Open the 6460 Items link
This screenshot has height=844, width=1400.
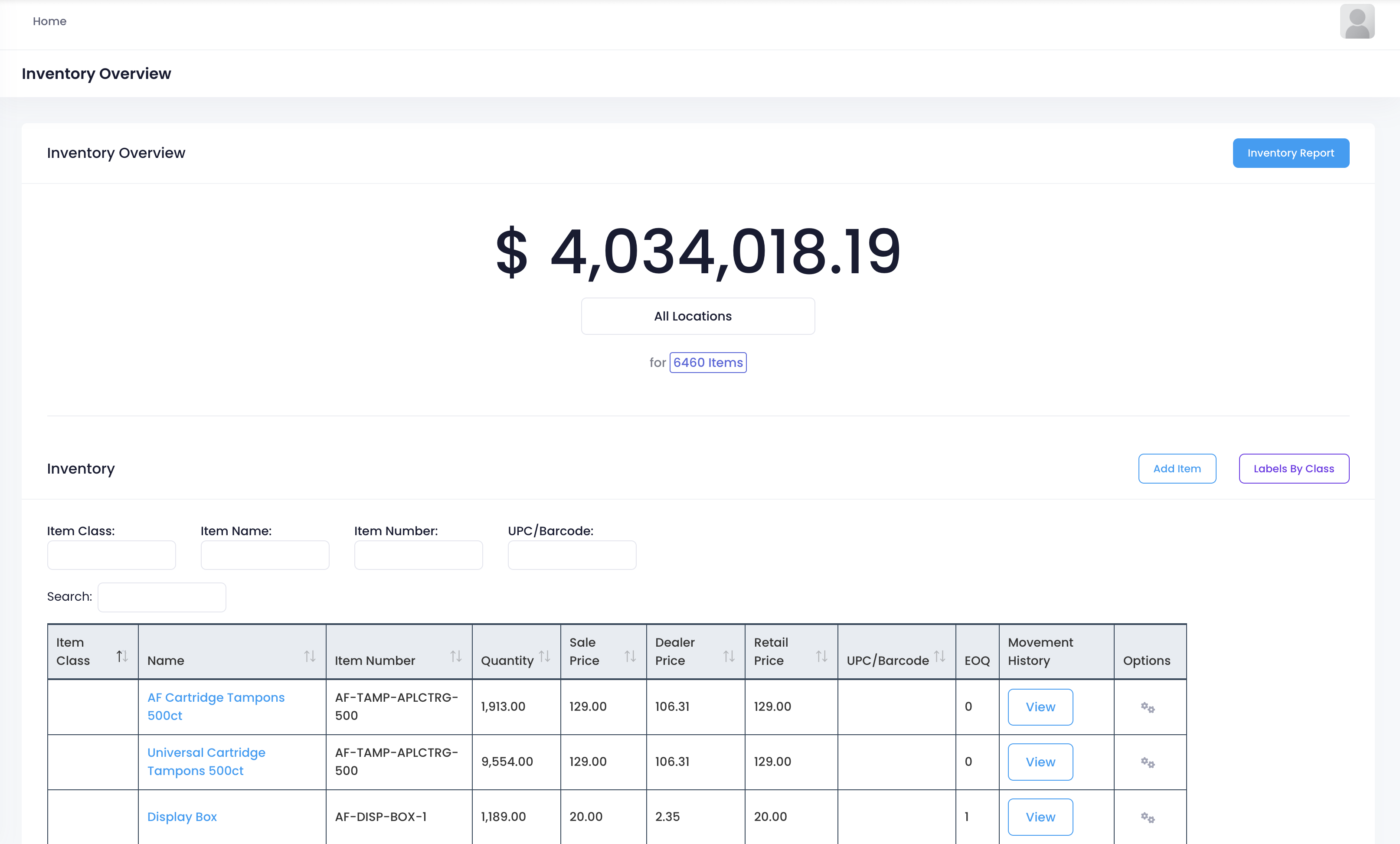coord(707,363)
